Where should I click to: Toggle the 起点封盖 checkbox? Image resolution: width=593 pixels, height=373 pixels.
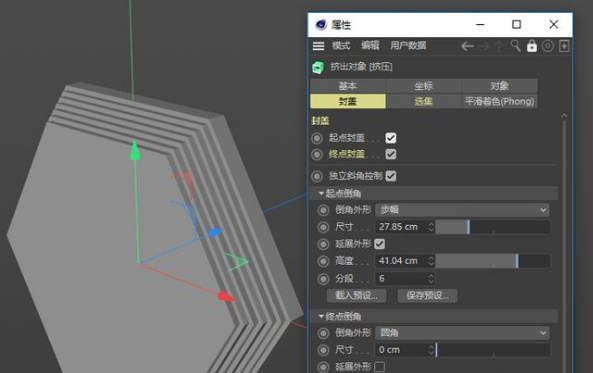click(391, 138)
